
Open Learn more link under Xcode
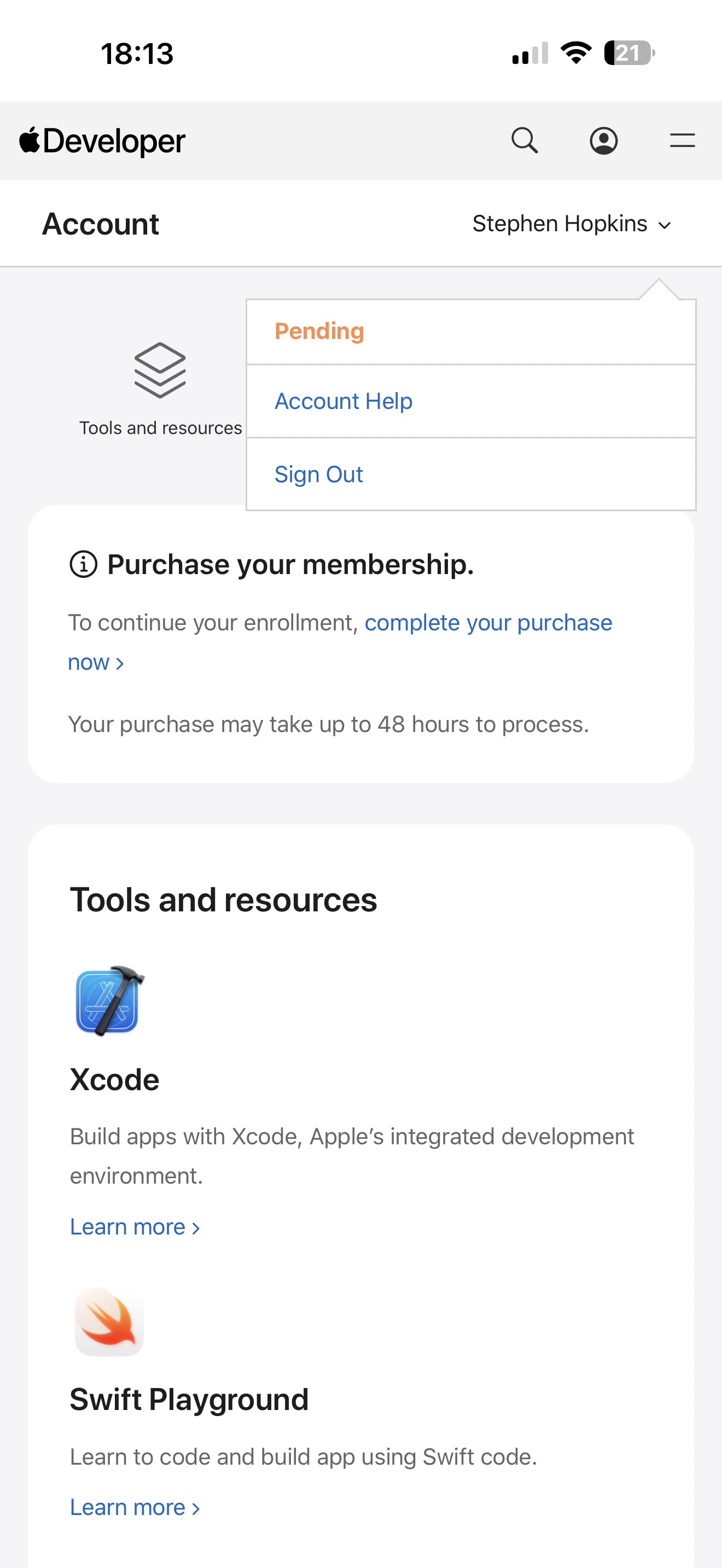(x=135, y=1226)
